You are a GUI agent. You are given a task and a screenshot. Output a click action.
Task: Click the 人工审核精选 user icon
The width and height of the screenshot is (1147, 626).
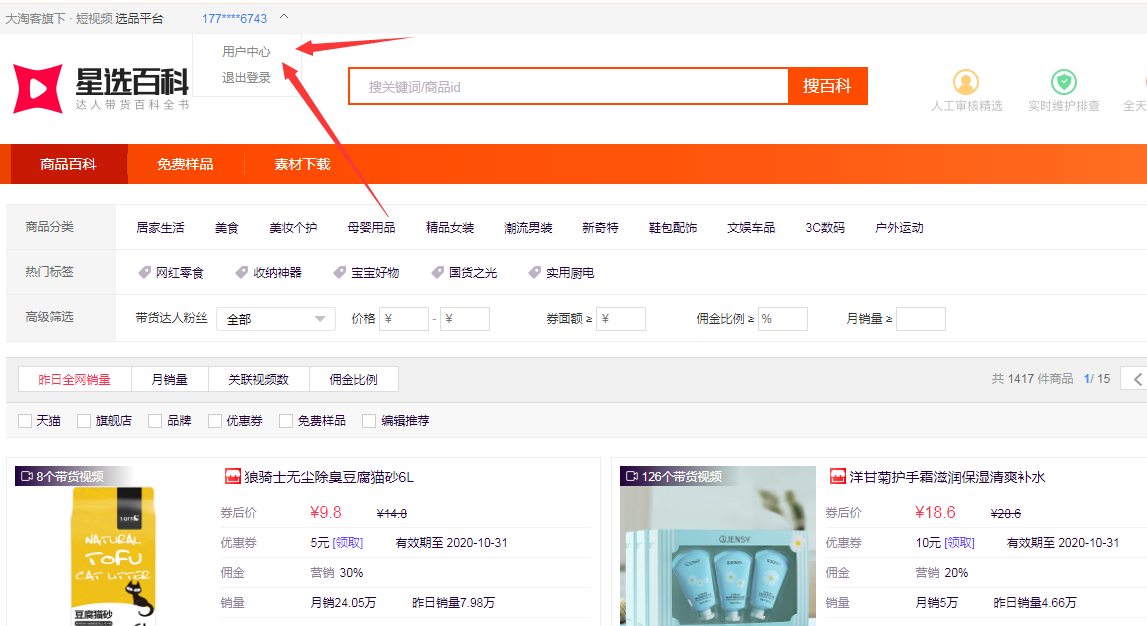(965, 82)
